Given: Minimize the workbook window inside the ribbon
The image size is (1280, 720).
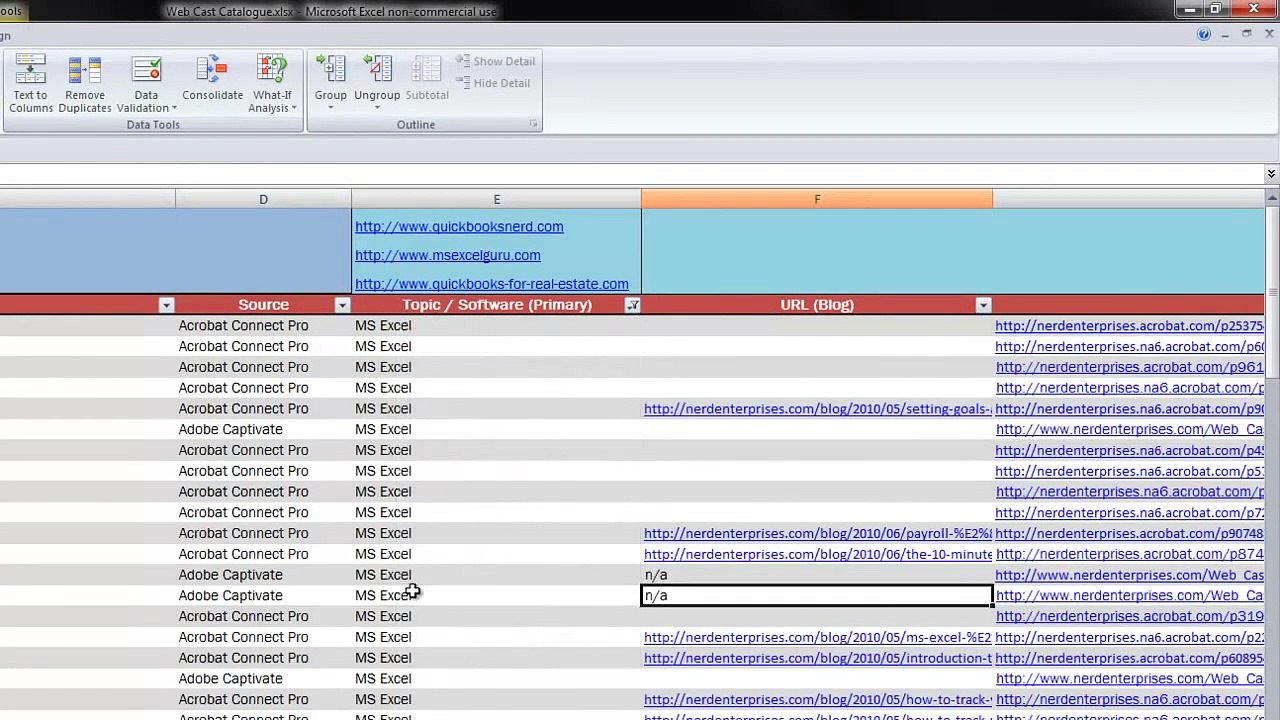Looking at the screenshot, I should (x=1226, y=34).
